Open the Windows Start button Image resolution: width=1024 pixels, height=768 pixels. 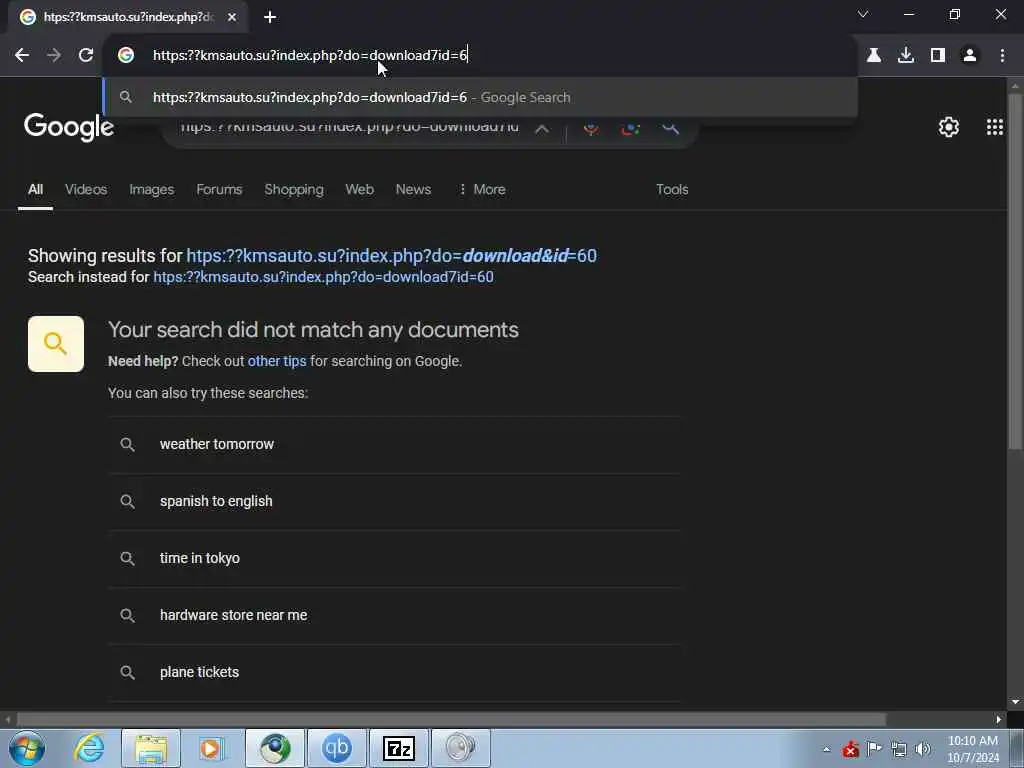27,748
